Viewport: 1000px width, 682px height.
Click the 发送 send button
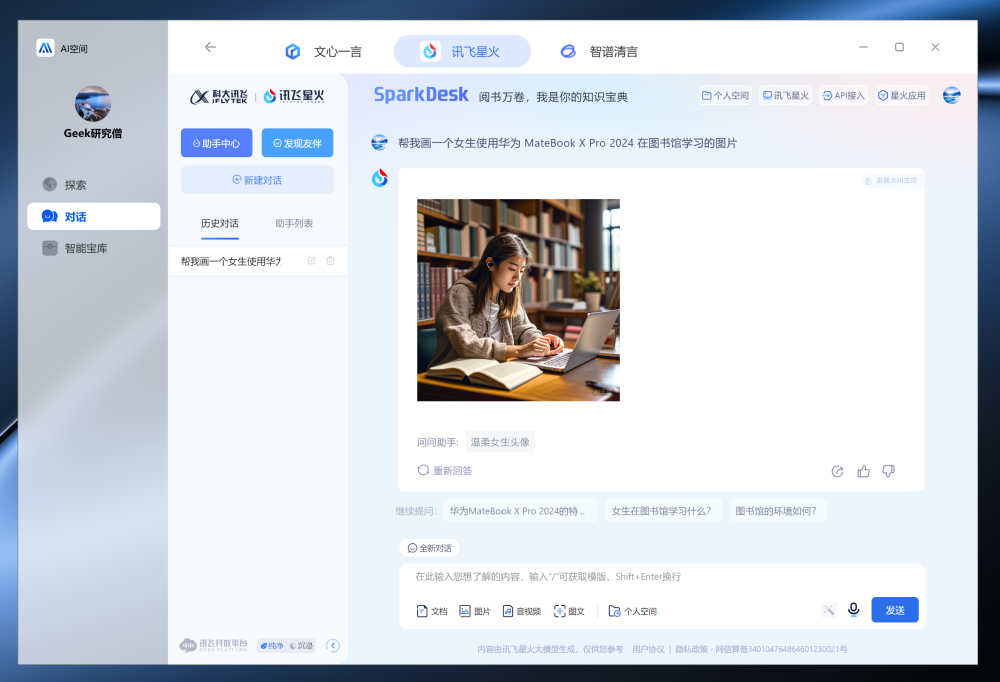tap(895, 610)
